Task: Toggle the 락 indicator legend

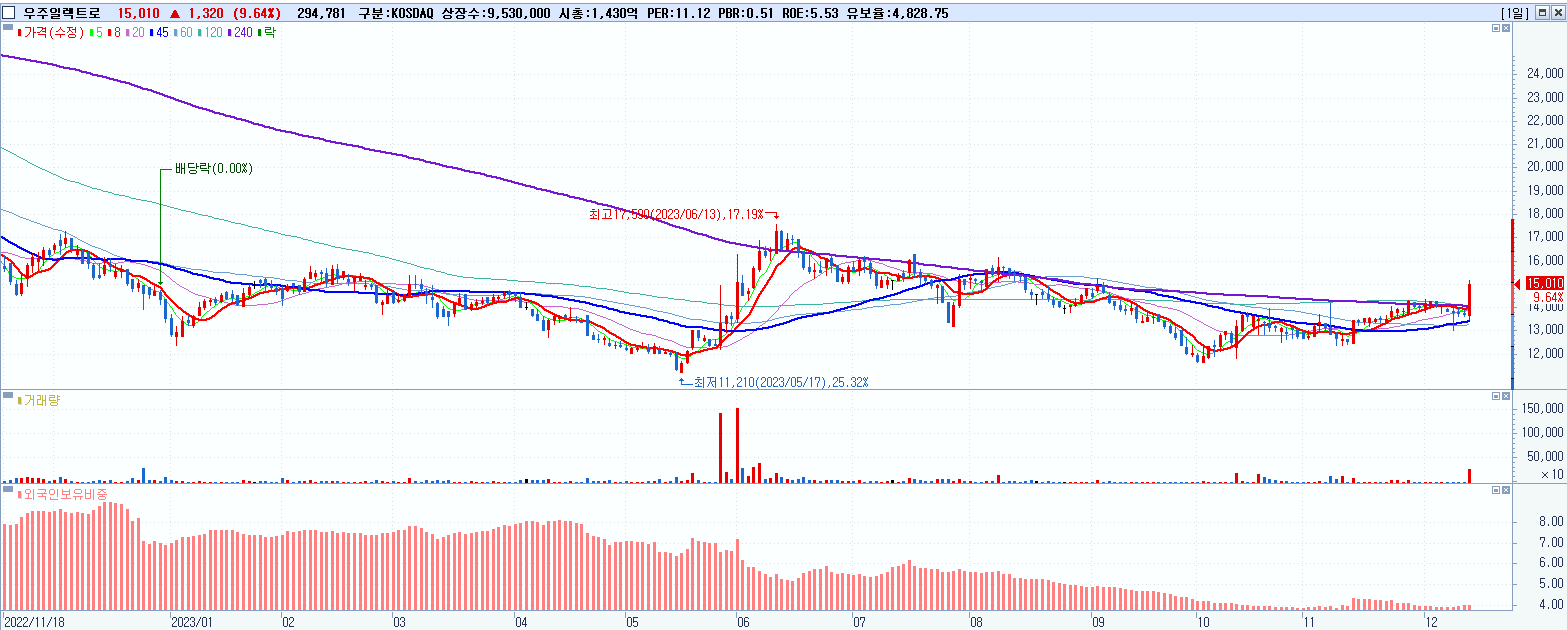Action: pos(268,33)
